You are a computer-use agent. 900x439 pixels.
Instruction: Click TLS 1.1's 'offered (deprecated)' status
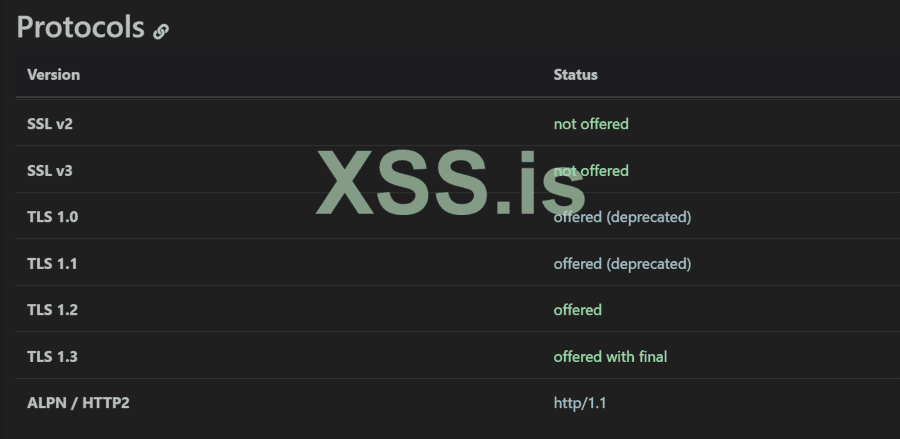pos(622,264)
